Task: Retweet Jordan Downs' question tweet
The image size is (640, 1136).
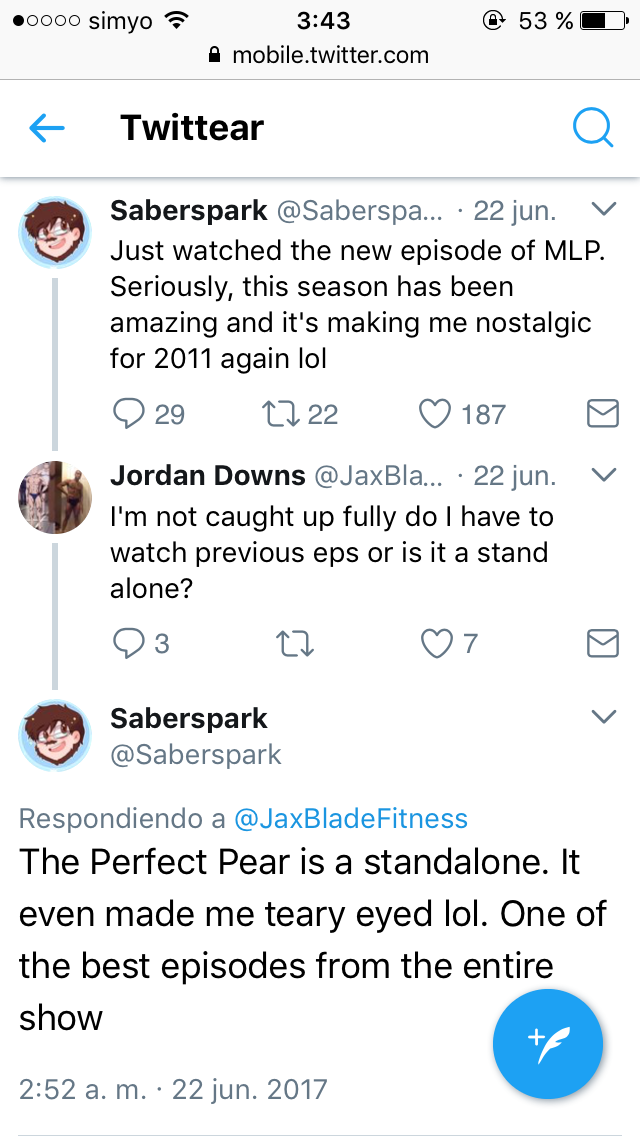Action: [x=294, y=644]
